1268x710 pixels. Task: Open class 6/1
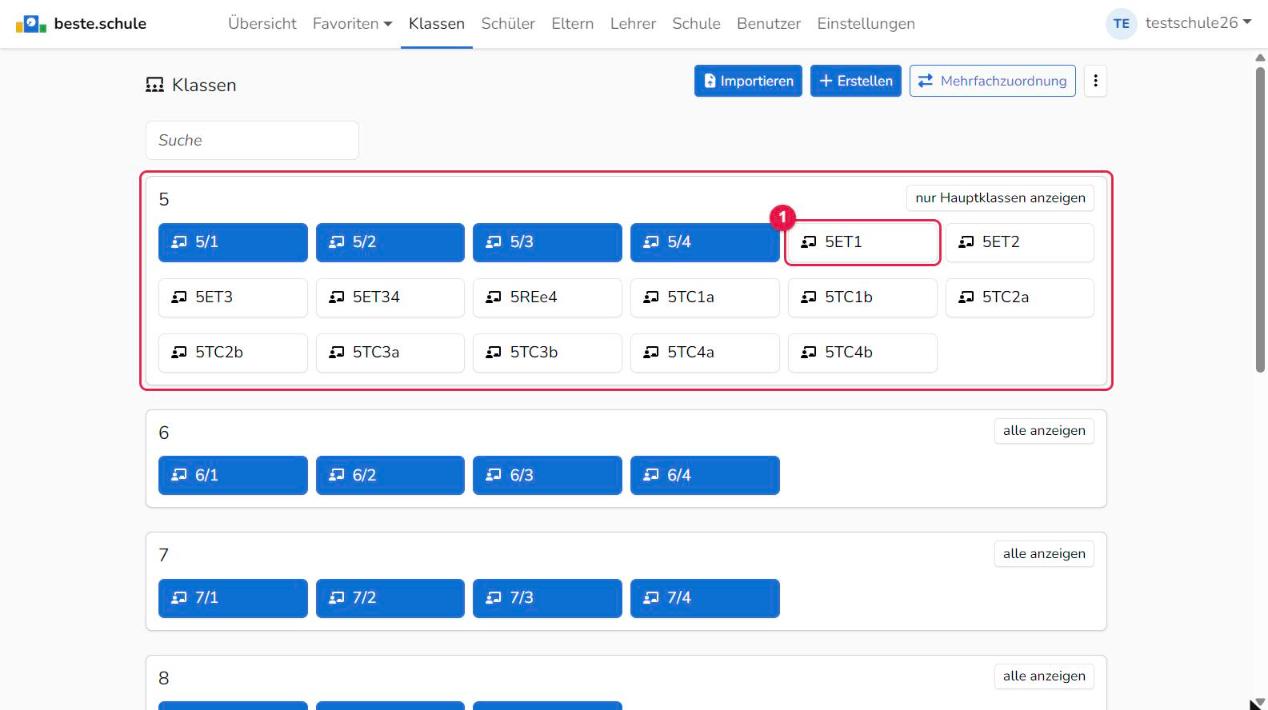click(233, 475)
